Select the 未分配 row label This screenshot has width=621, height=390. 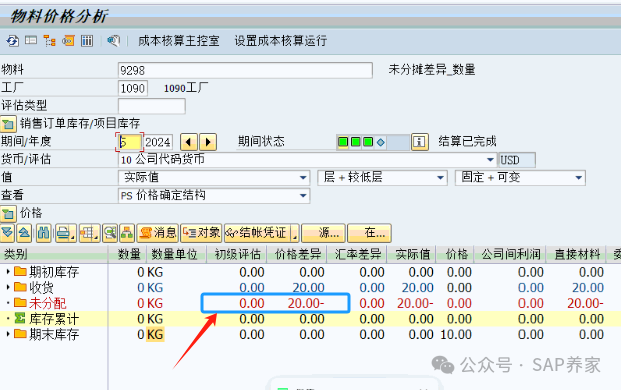[x=48, y=303]
